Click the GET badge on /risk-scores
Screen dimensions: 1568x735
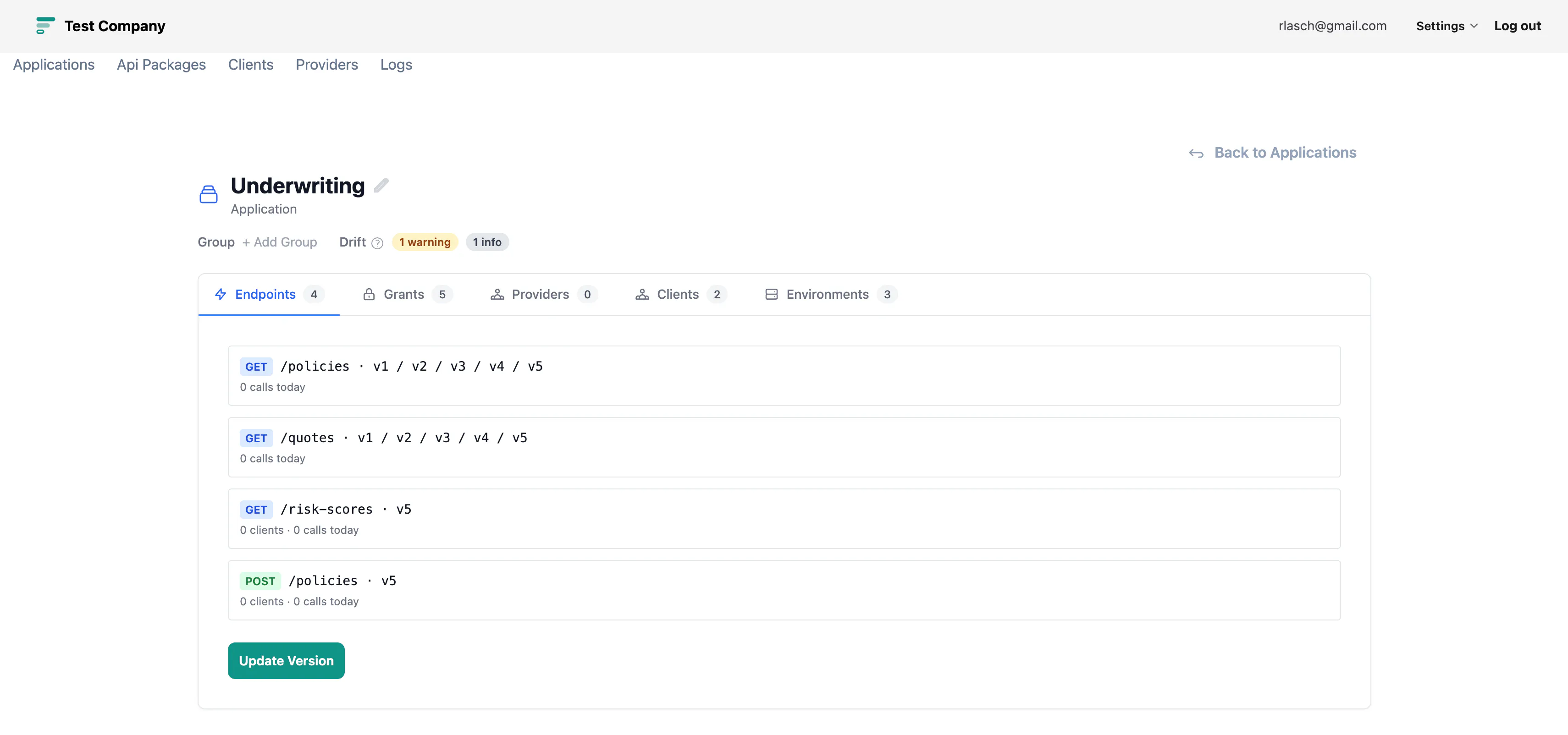coord(256,510)
